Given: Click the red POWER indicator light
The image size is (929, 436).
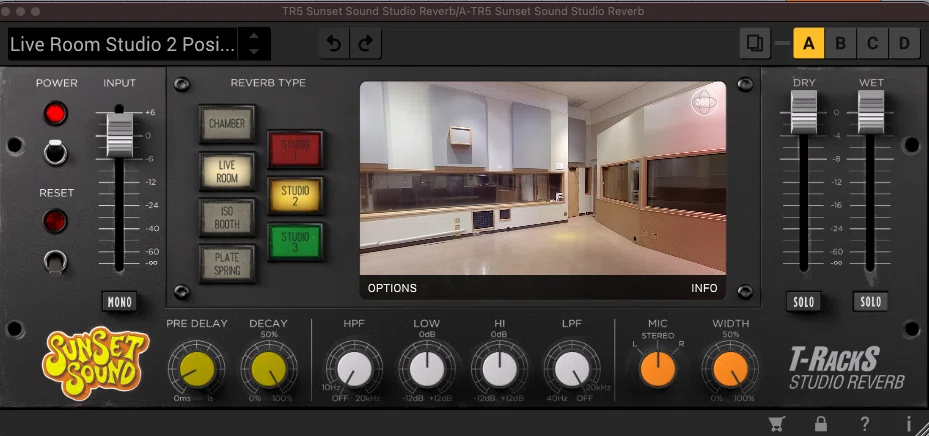Looking at the screenshot, I should pyautogui.click(x=55, y=113).
